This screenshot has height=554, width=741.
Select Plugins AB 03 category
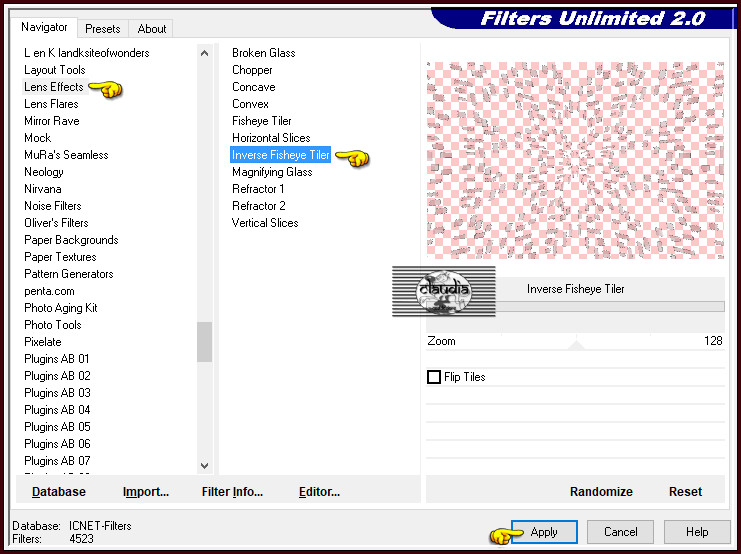57,393
